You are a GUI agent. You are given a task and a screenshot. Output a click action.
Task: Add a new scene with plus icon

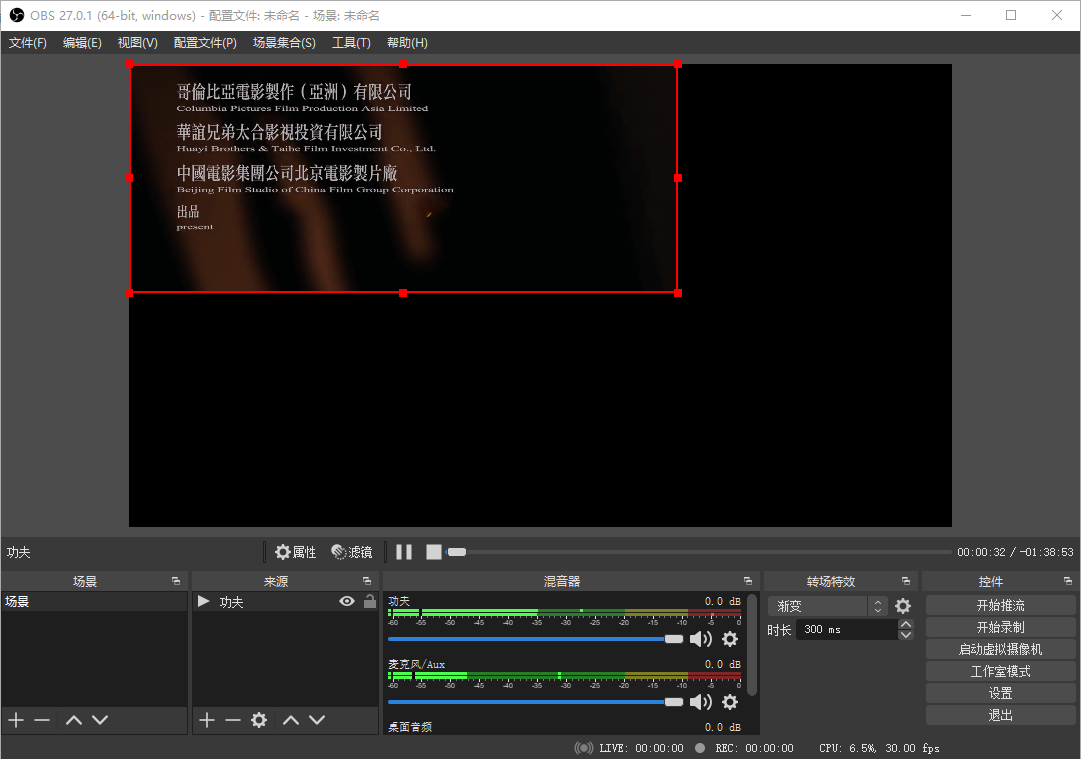pyautogui.click(x=16, y=720)
